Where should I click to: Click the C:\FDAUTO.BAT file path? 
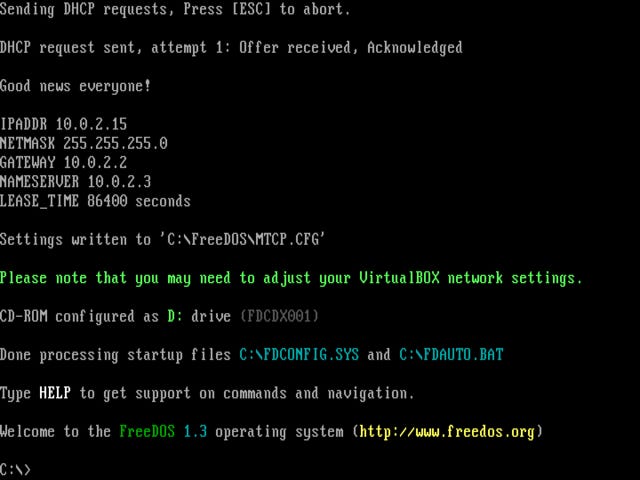pyautogui.click(x=451, y=354)
